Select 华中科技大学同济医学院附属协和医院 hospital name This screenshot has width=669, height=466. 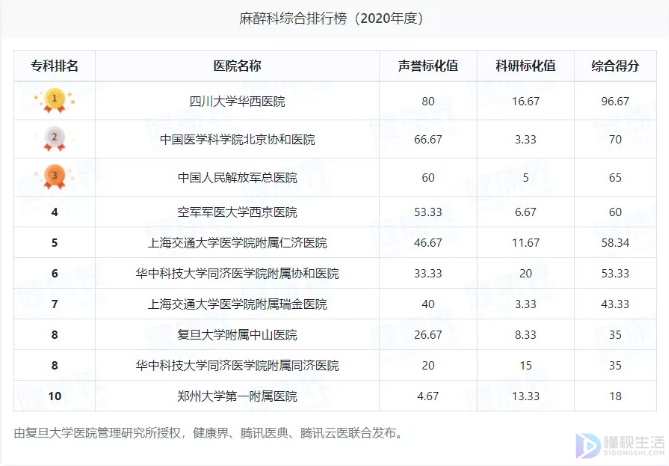237,274
